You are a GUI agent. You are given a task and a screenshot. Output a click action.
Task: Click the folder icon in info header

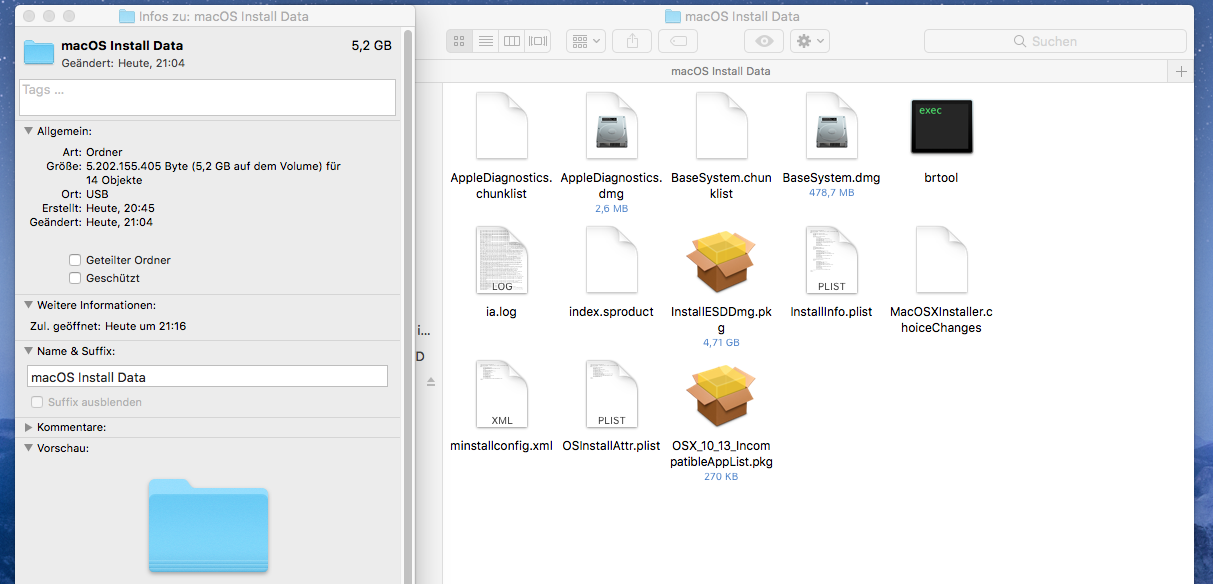pyautogui.click(x=39, y=53)
